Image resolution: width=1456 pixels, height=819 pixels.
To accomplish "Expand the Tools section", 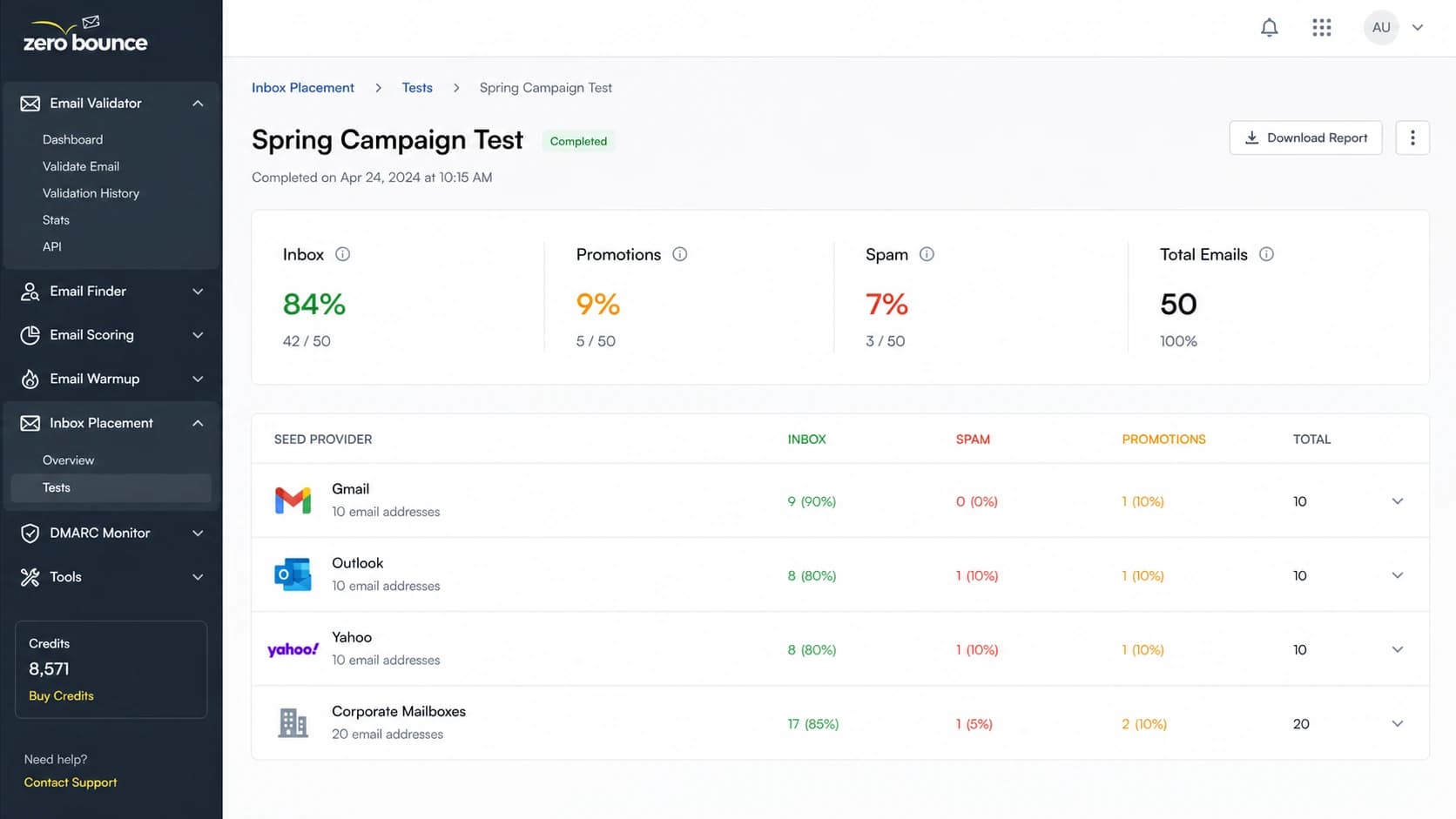I will 198,577.
